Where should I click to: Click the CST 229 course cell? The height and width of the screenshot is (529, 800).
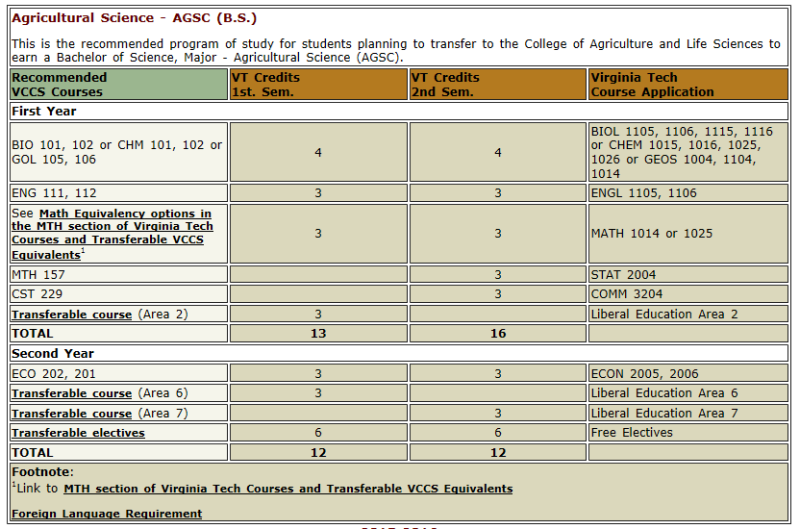tap(119, 294)
